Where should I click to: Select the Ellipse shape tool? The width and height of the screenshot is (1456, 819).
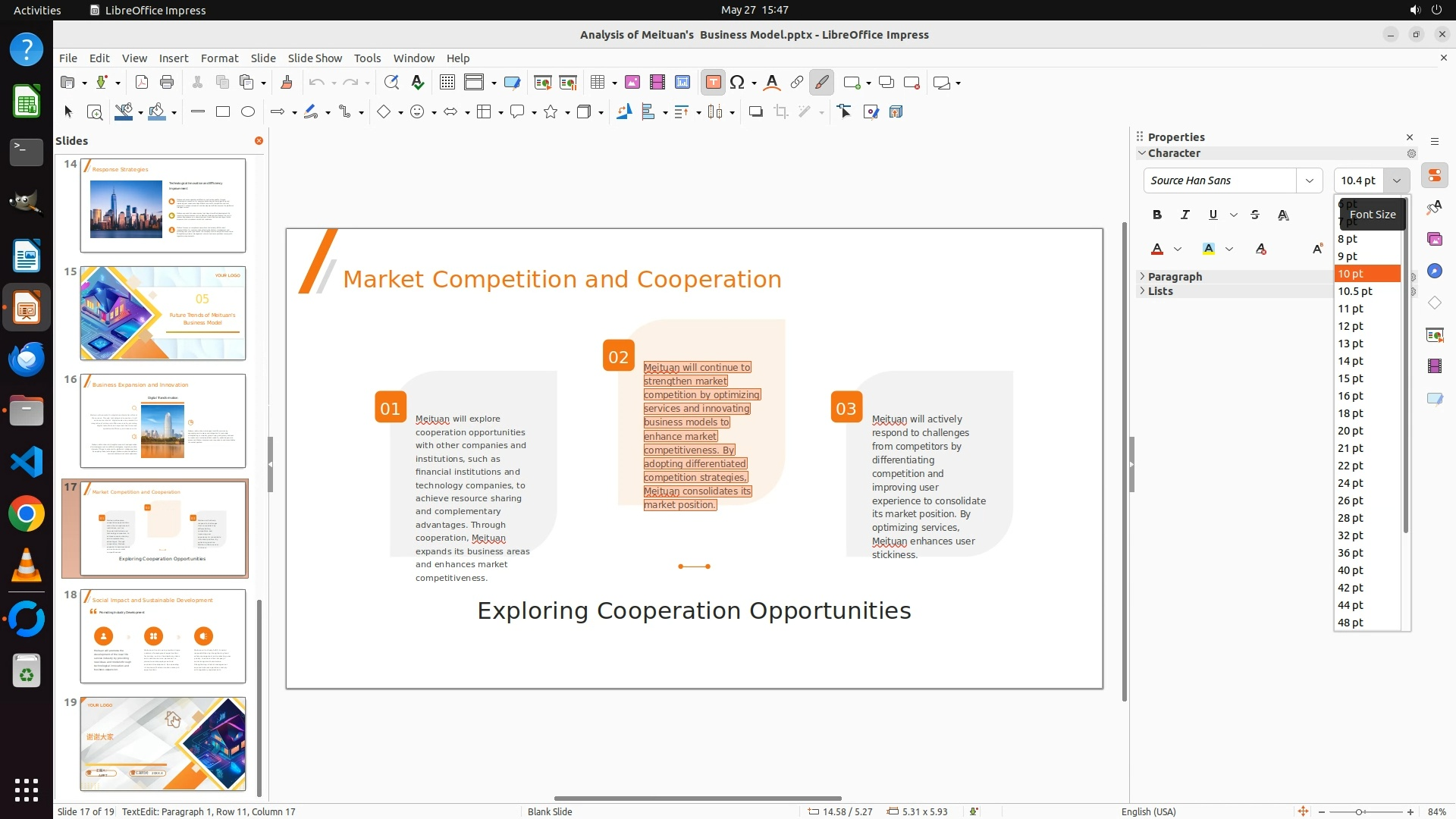click(248, 112)
